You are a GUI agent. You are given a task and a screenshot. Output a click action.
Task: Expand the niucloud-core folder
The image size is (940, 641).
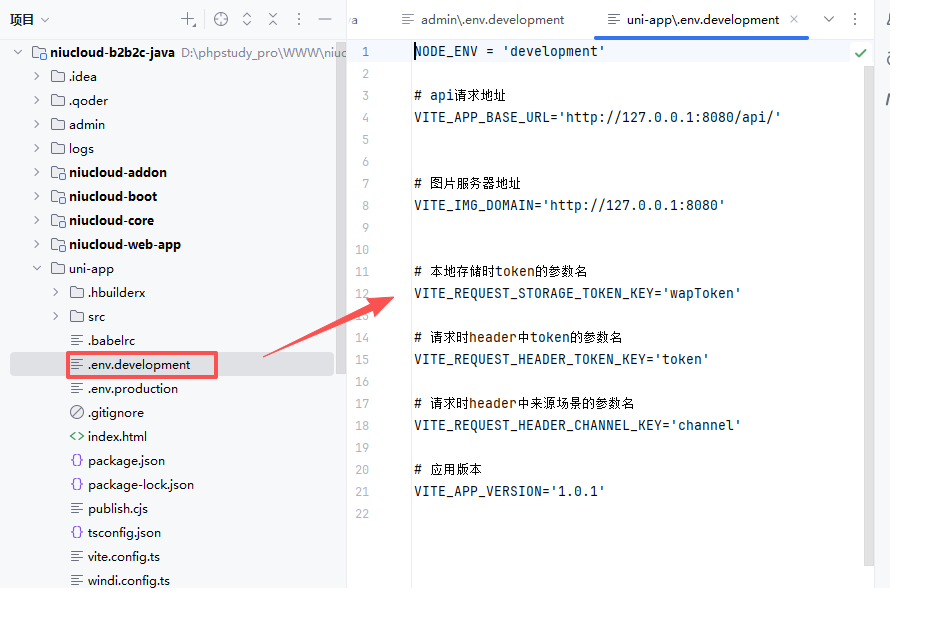pos(37,220)
